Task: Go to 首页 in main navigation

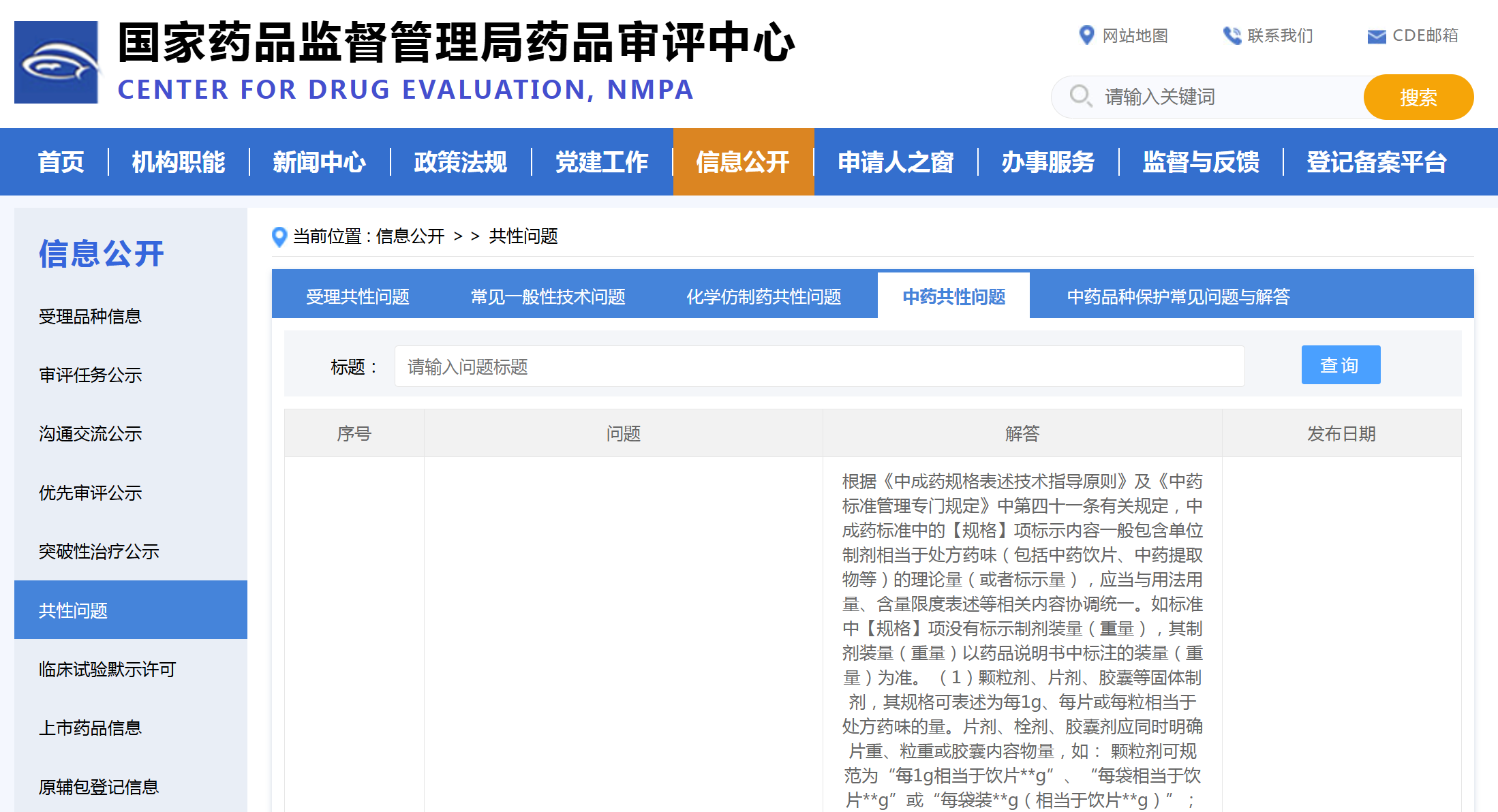Action: click(x=61, y=162)
